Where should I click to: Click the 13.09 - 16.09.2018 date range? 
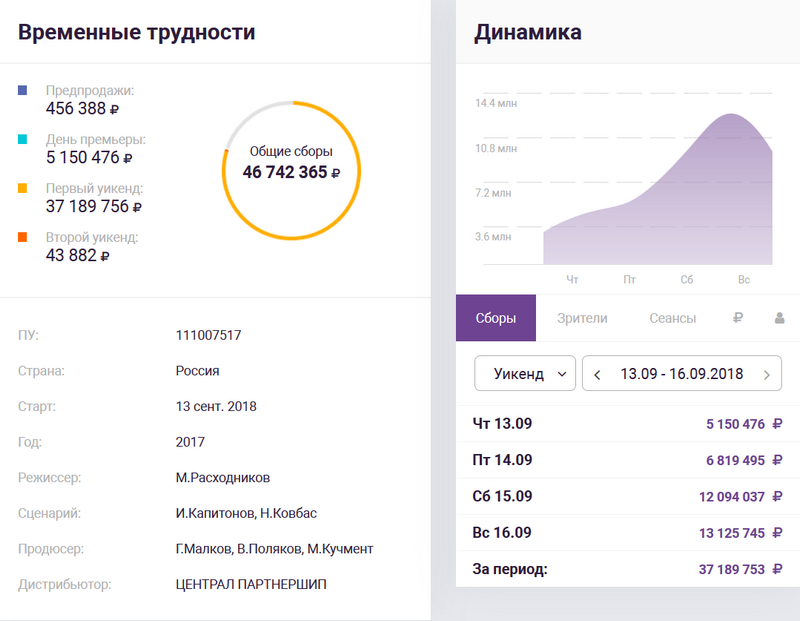point(681,375)
